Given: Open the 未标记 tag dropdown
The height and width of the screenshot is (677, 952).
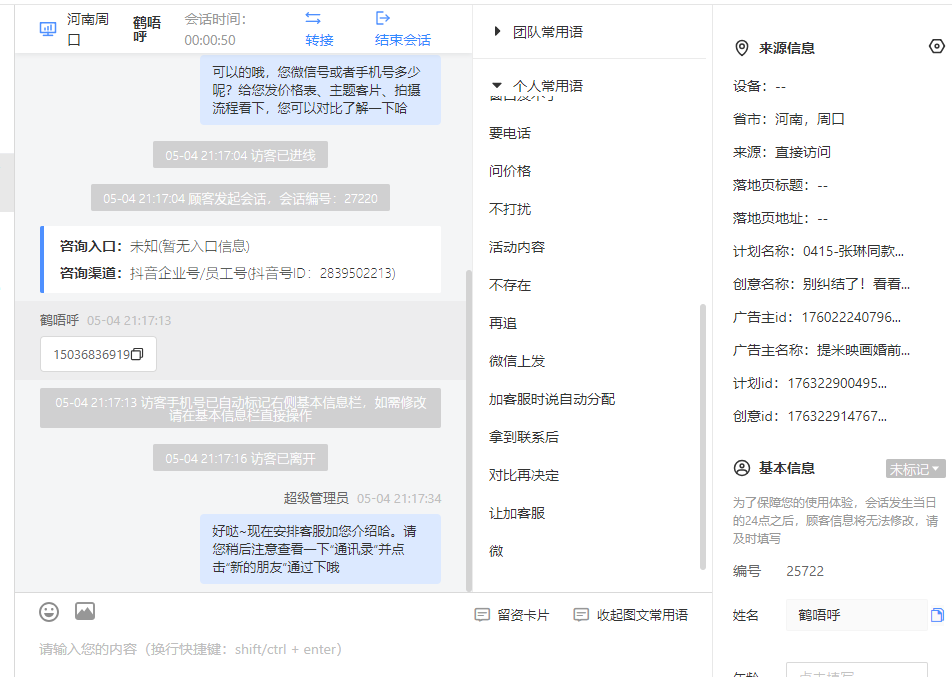Looking at the screenshot, I should tap(915, 469).
